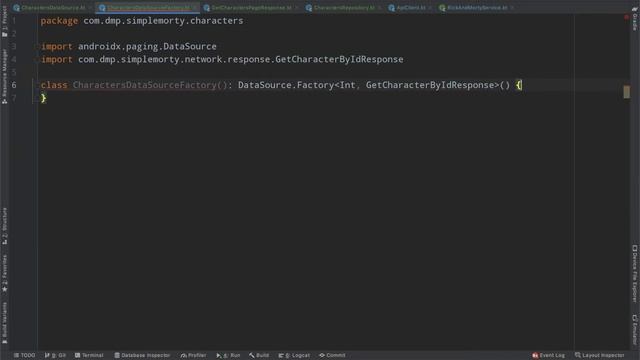Place cursor on the package keyword

[x=59, y=21]
